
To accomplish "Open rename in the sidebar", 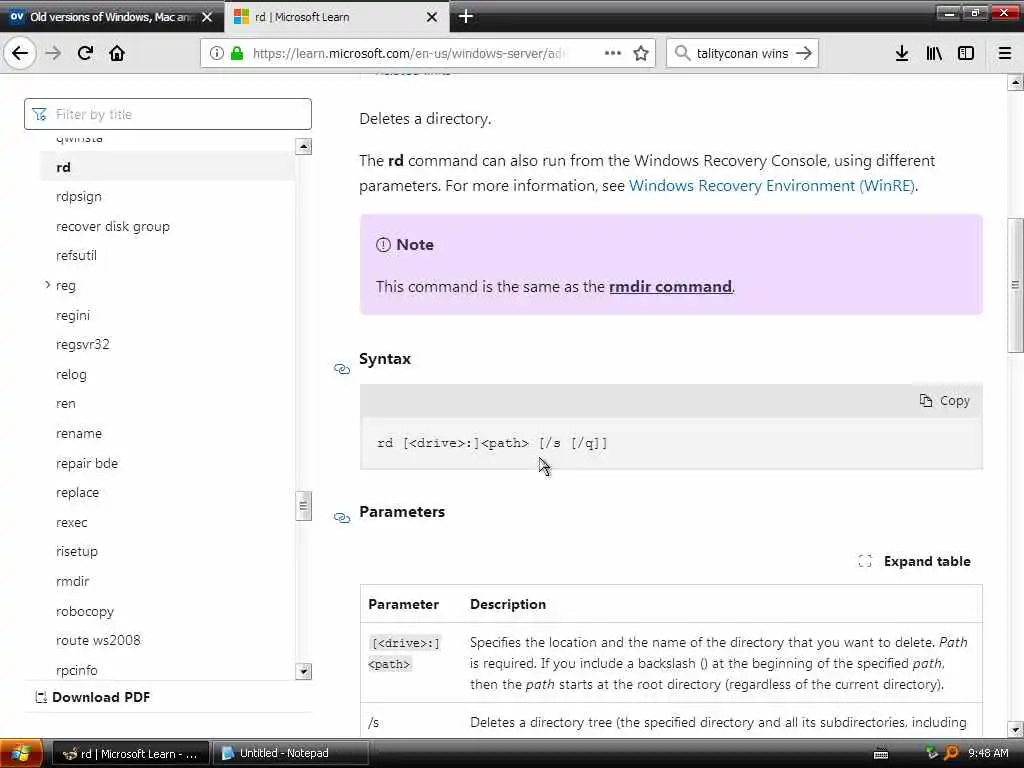I will (x=79, y=434).
